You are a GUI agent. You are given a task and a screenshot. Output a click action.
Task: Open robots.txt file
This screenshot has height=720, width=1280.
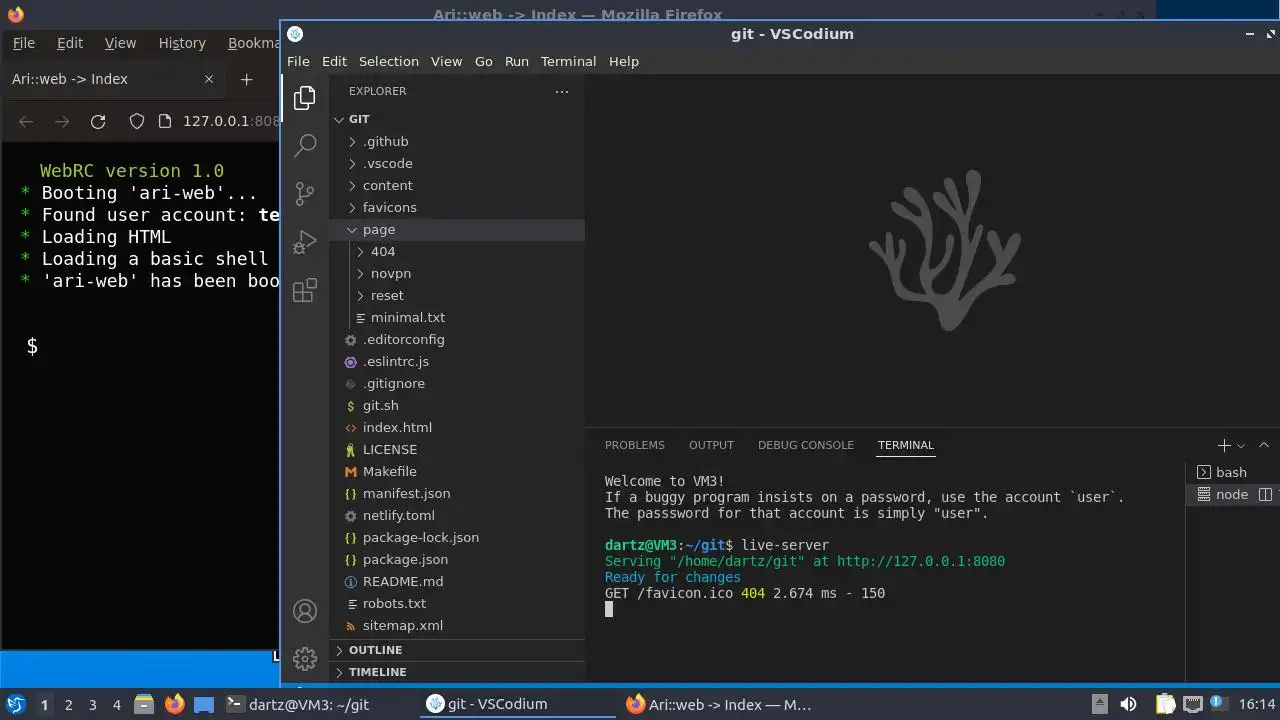click(x=457, y=604)
